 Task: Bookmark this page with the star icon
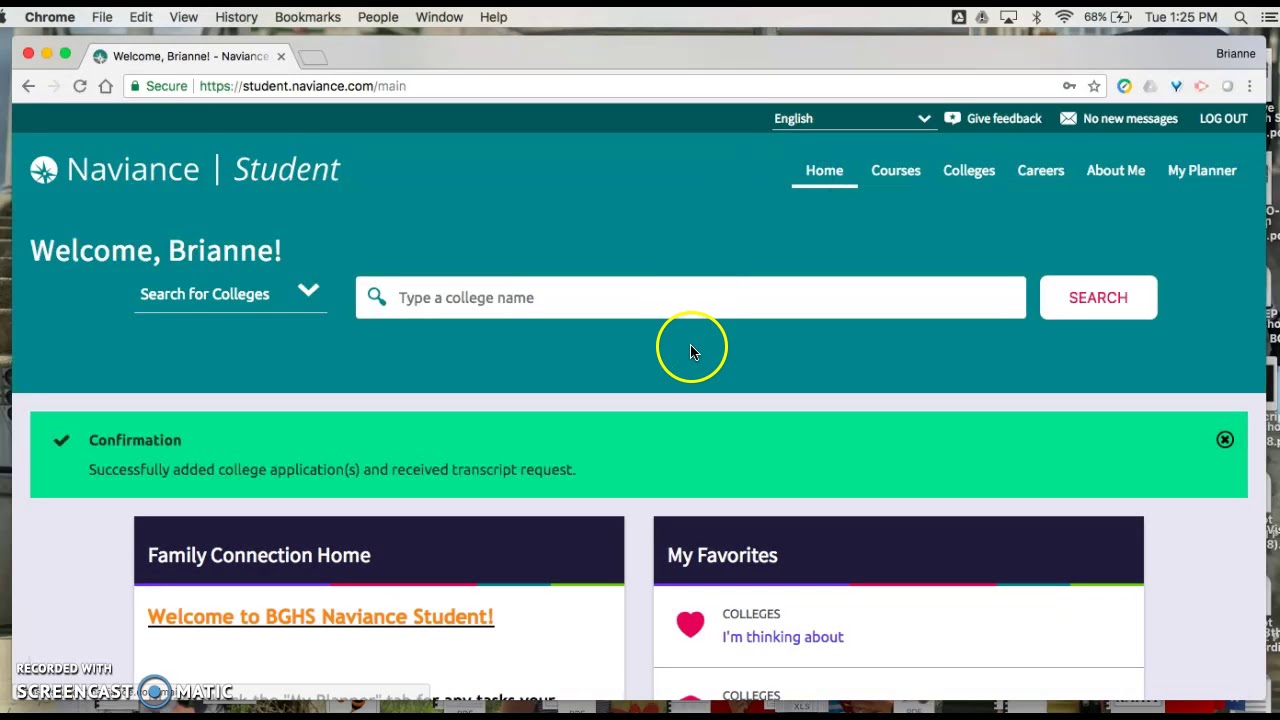point(1094,86)
